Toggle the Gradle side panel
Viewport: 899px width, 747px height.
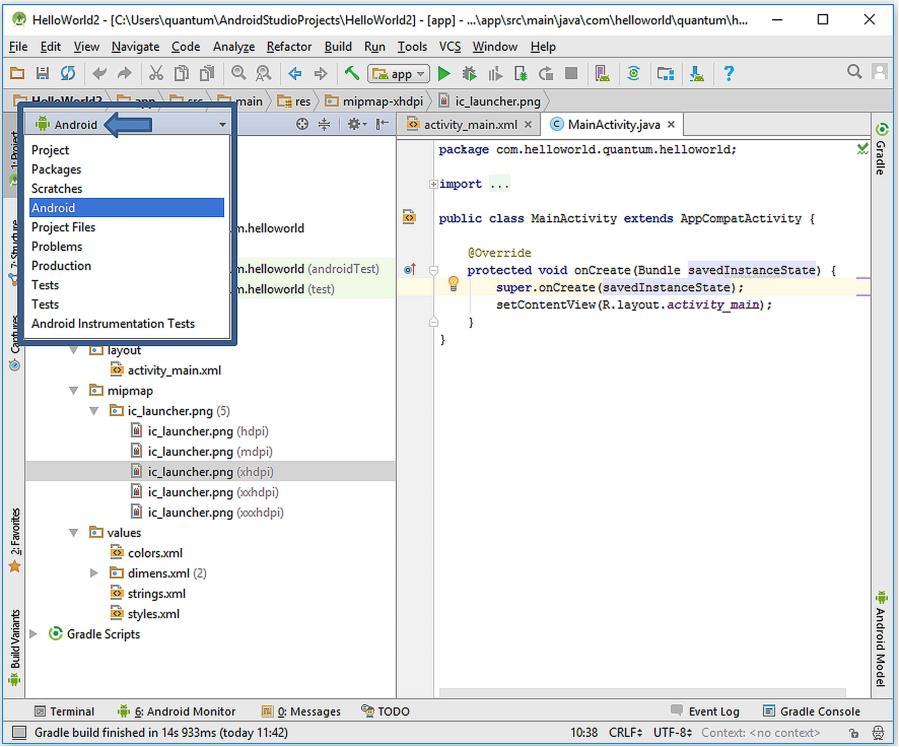881,148
